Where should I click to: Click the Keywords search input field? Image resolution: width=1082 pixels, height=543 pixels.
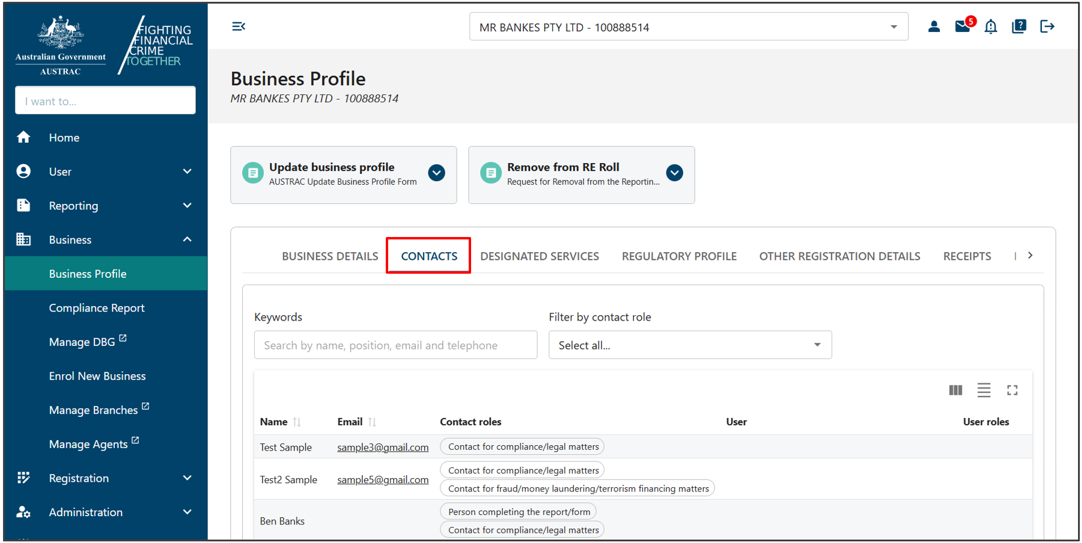click(395, 345)
